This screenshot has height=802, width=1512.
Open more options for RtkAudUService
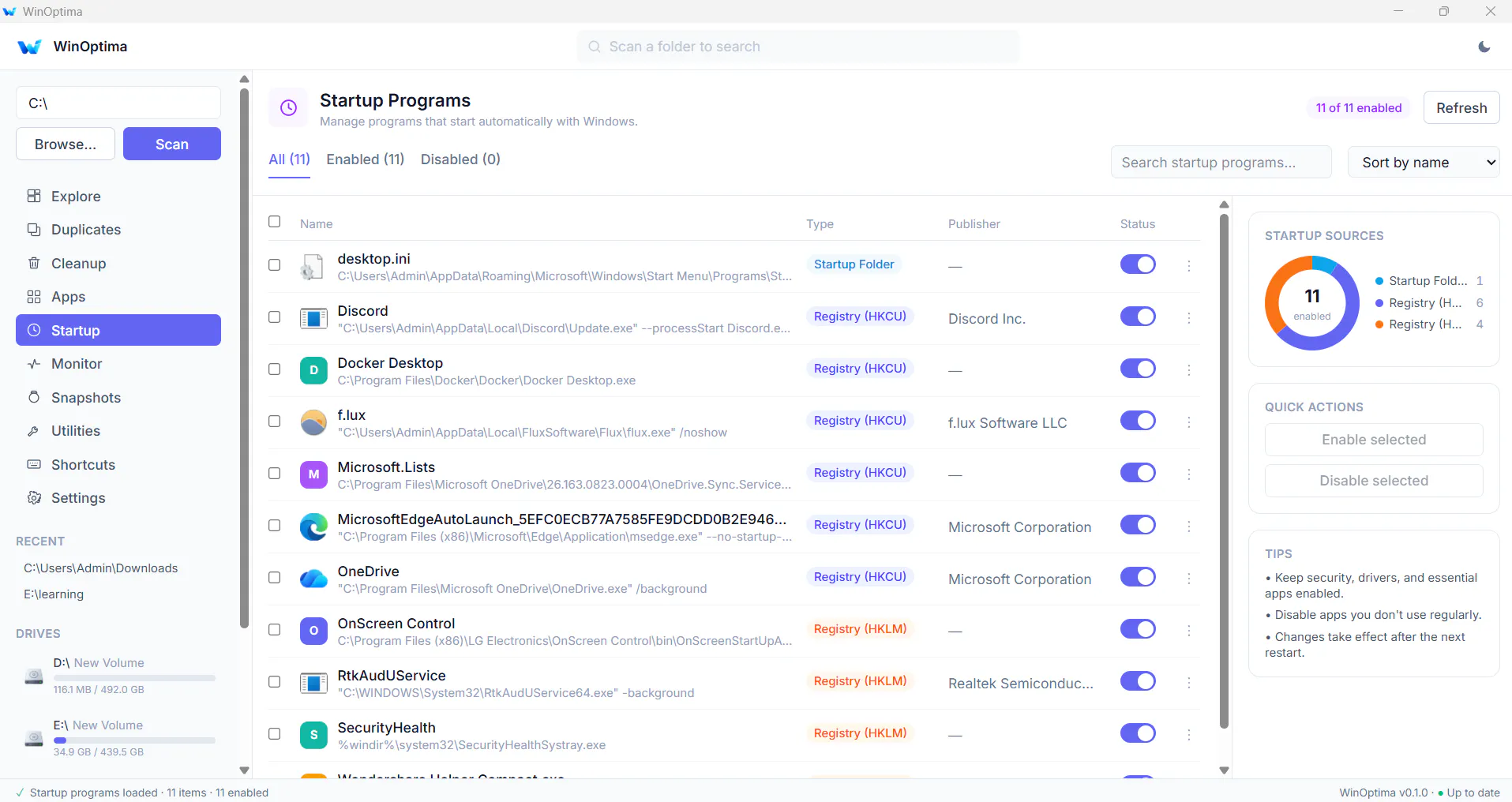pyautogui.click(x=1188, y=683)
